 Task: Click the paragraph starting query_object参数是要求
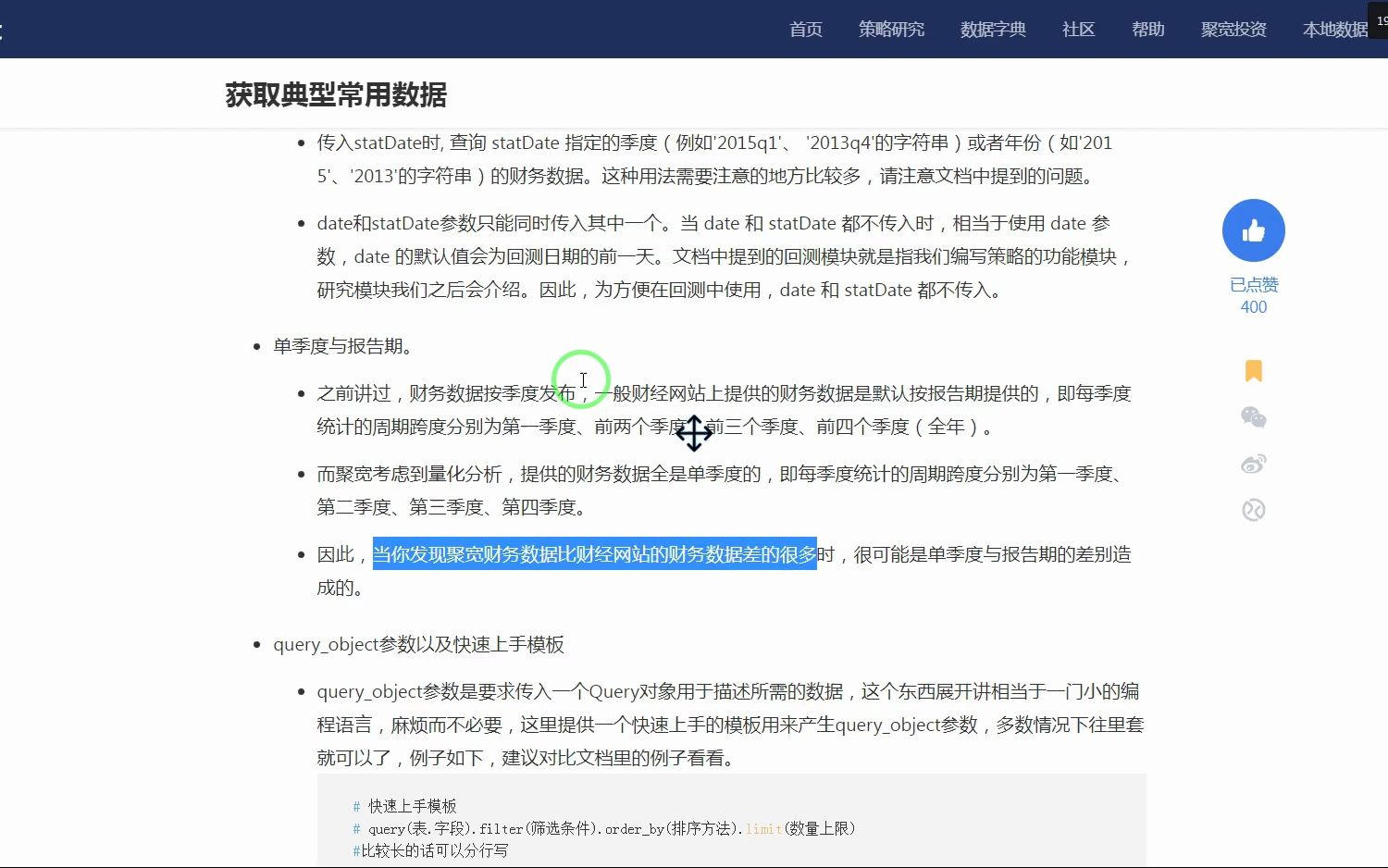730,725
